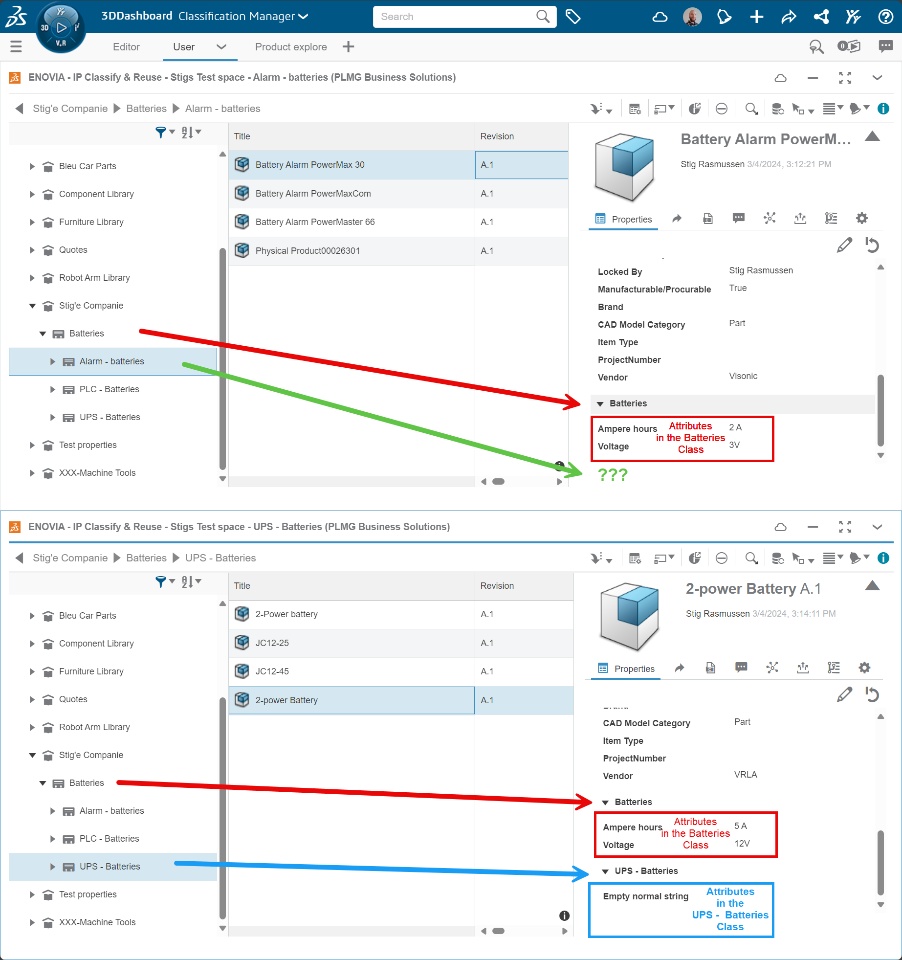Open the user profile avatar
Image resolution: width=902 pixels, height=960 pixels.
click(692, 17)
